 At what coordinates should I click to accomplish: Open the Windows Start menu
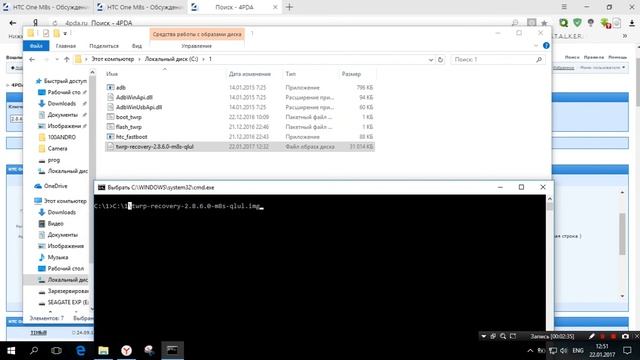[x=11, y=350]
